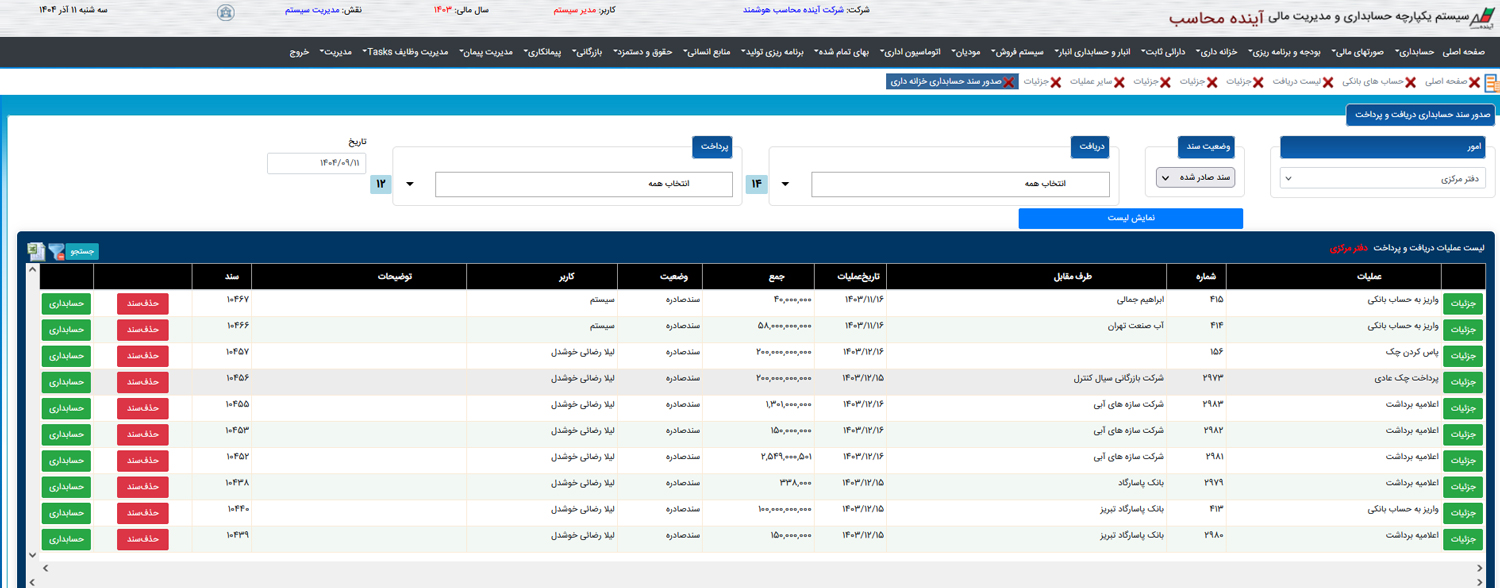Click the bank building icon in header
This screenshot has height=588, width=1500.
(226, 12)
